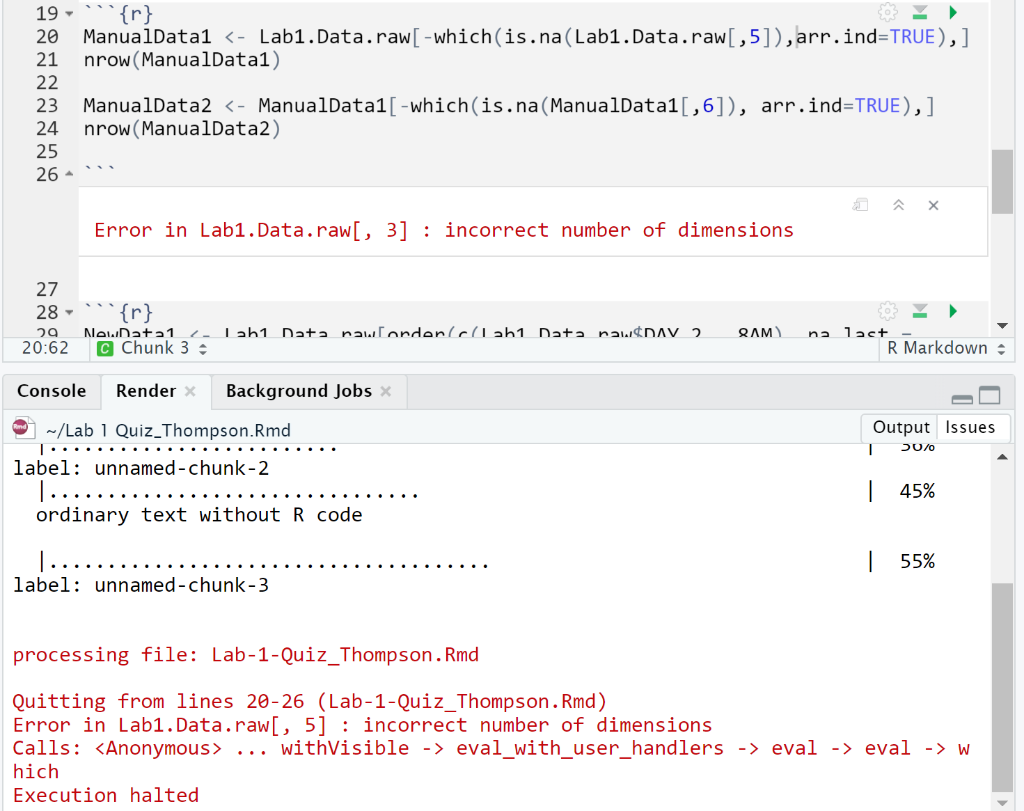Maximize the console pane

pyautogui.click(x=989, y=396)
